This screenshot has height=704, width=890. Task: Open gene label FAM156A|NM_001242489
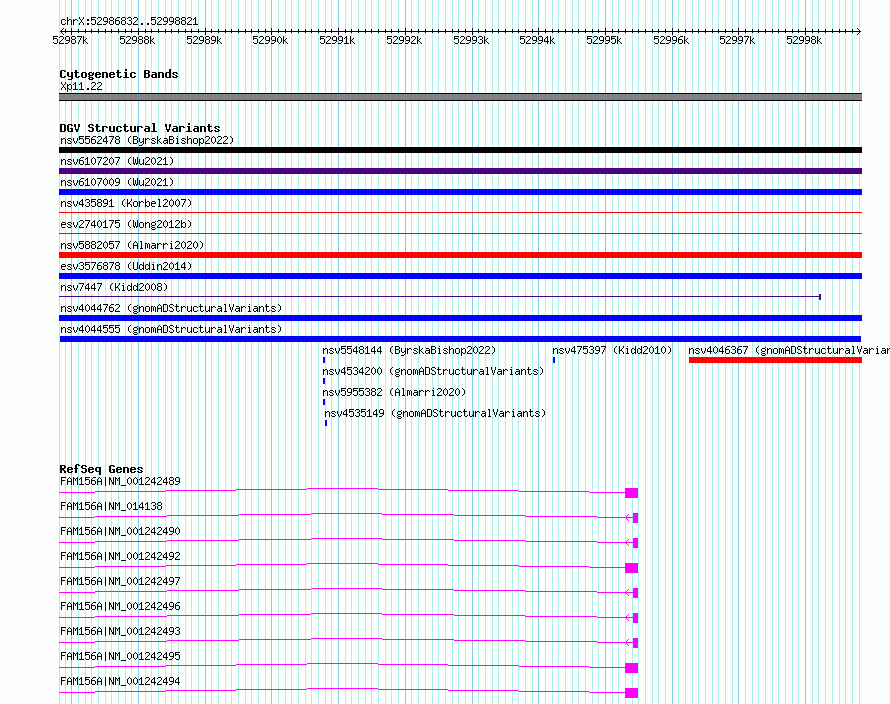click(x=120, y=481)
